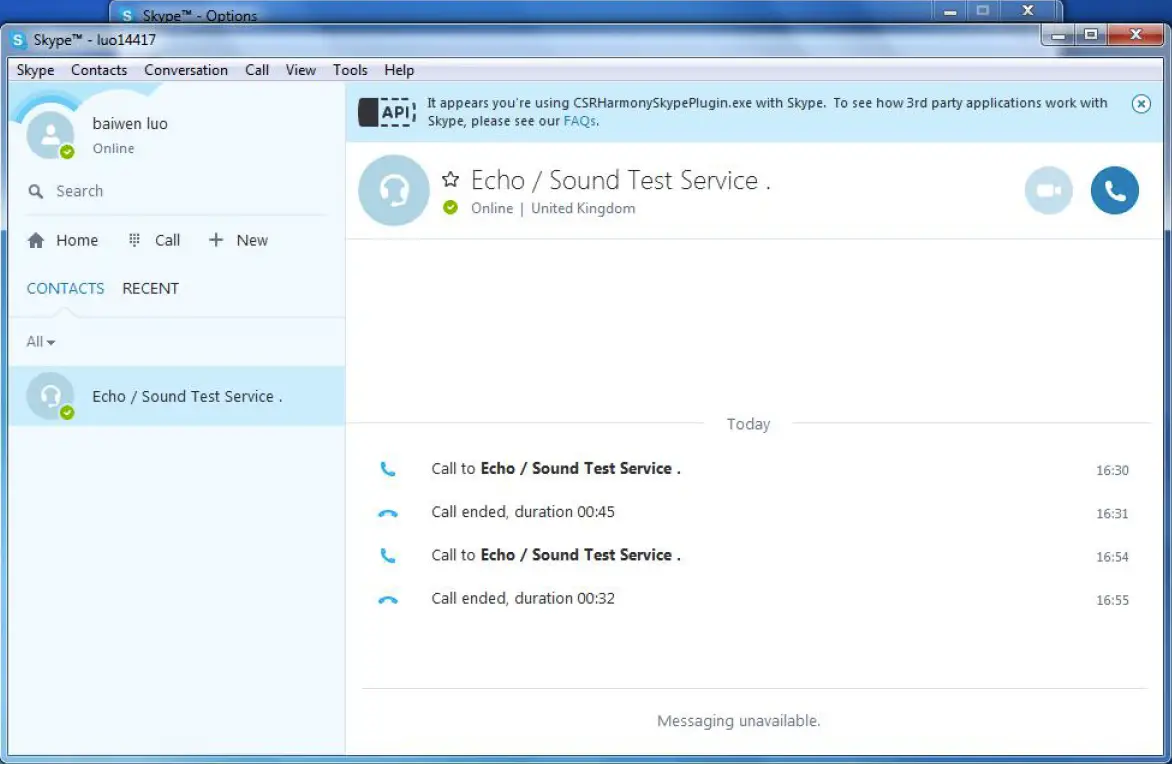Start a voice call with the blue phone button
The width and height of the screenshot is (1172, 764).
1114,190
